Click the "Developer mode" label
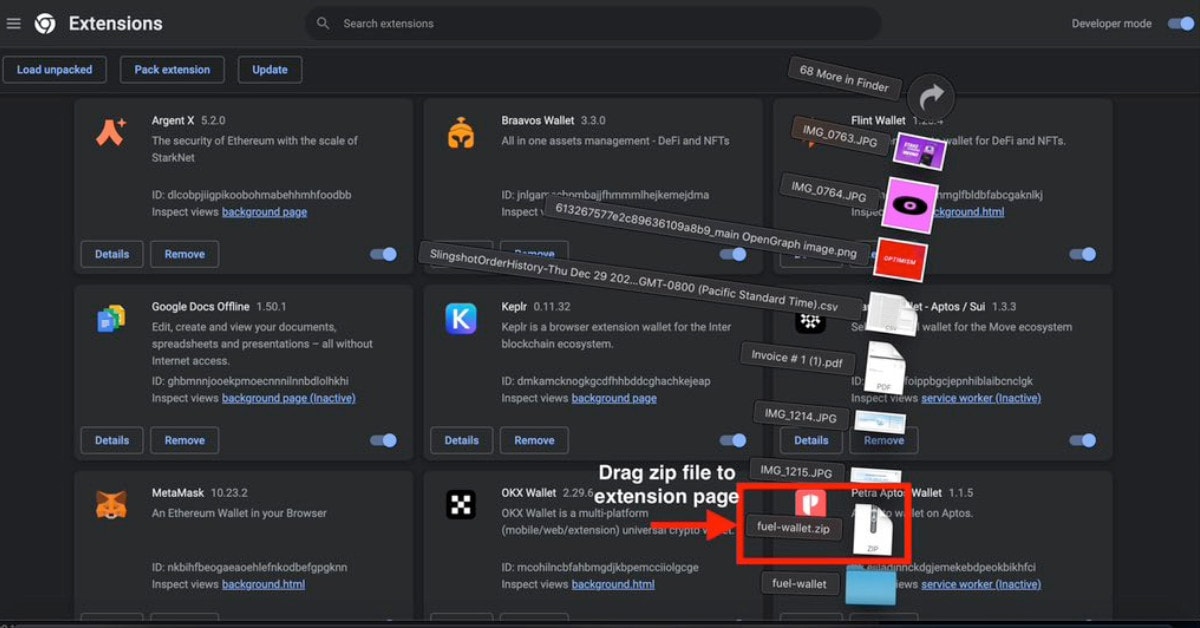The width and height of the screenshot is (1200, 628). pyautogui.click(x=1112, y=23)
